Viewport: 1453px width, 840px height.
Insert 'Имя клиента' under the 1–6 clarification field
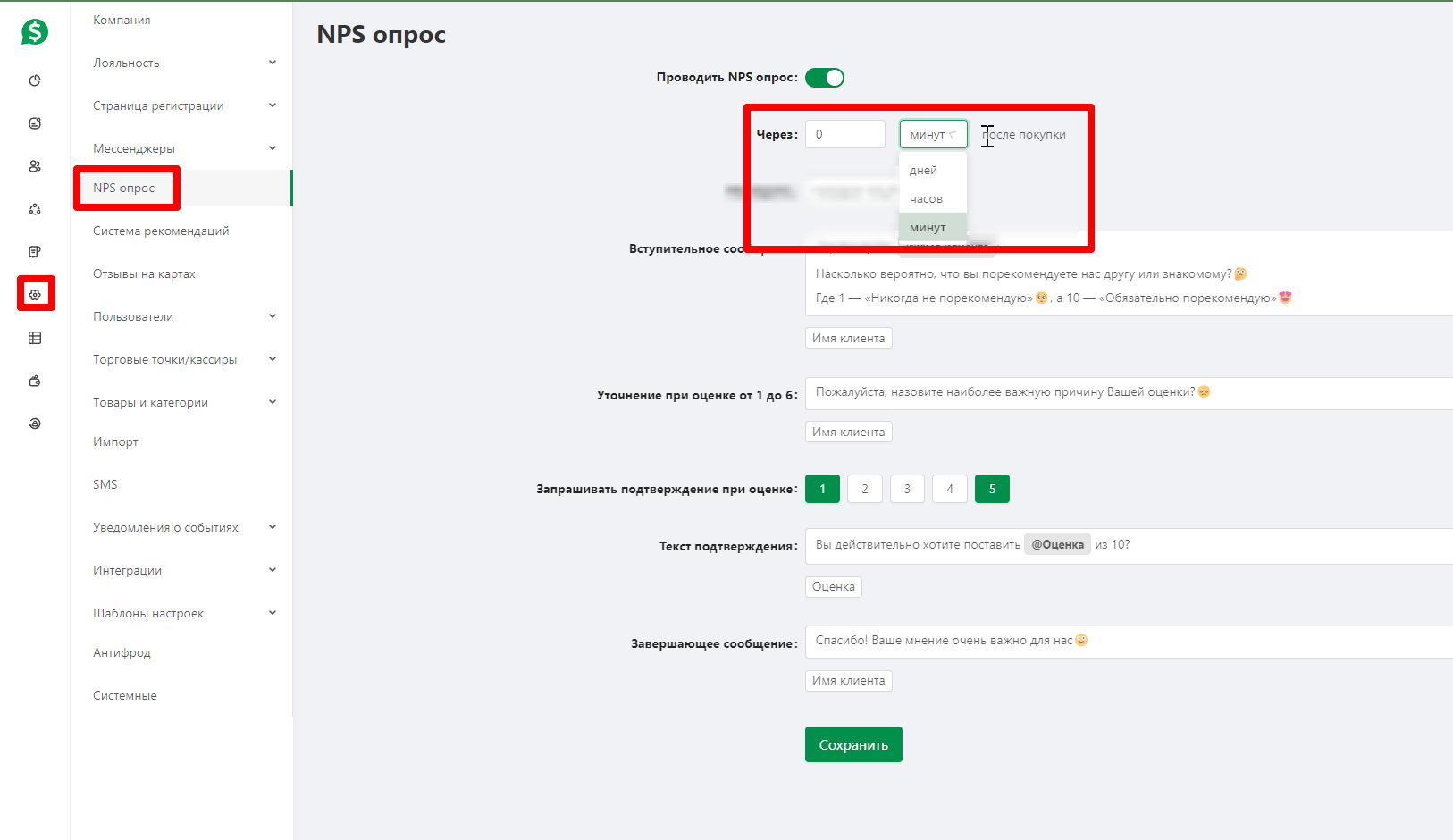(x=849, y=432)
